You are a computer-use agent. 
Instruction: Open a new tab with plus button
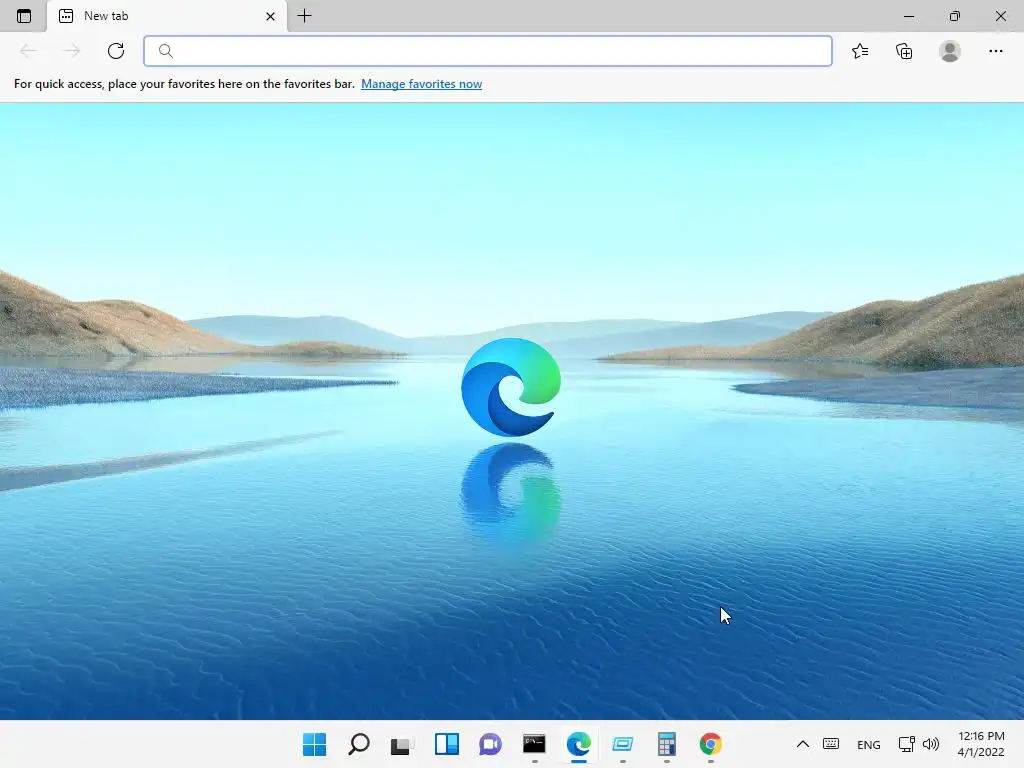[x=304, y=16]
